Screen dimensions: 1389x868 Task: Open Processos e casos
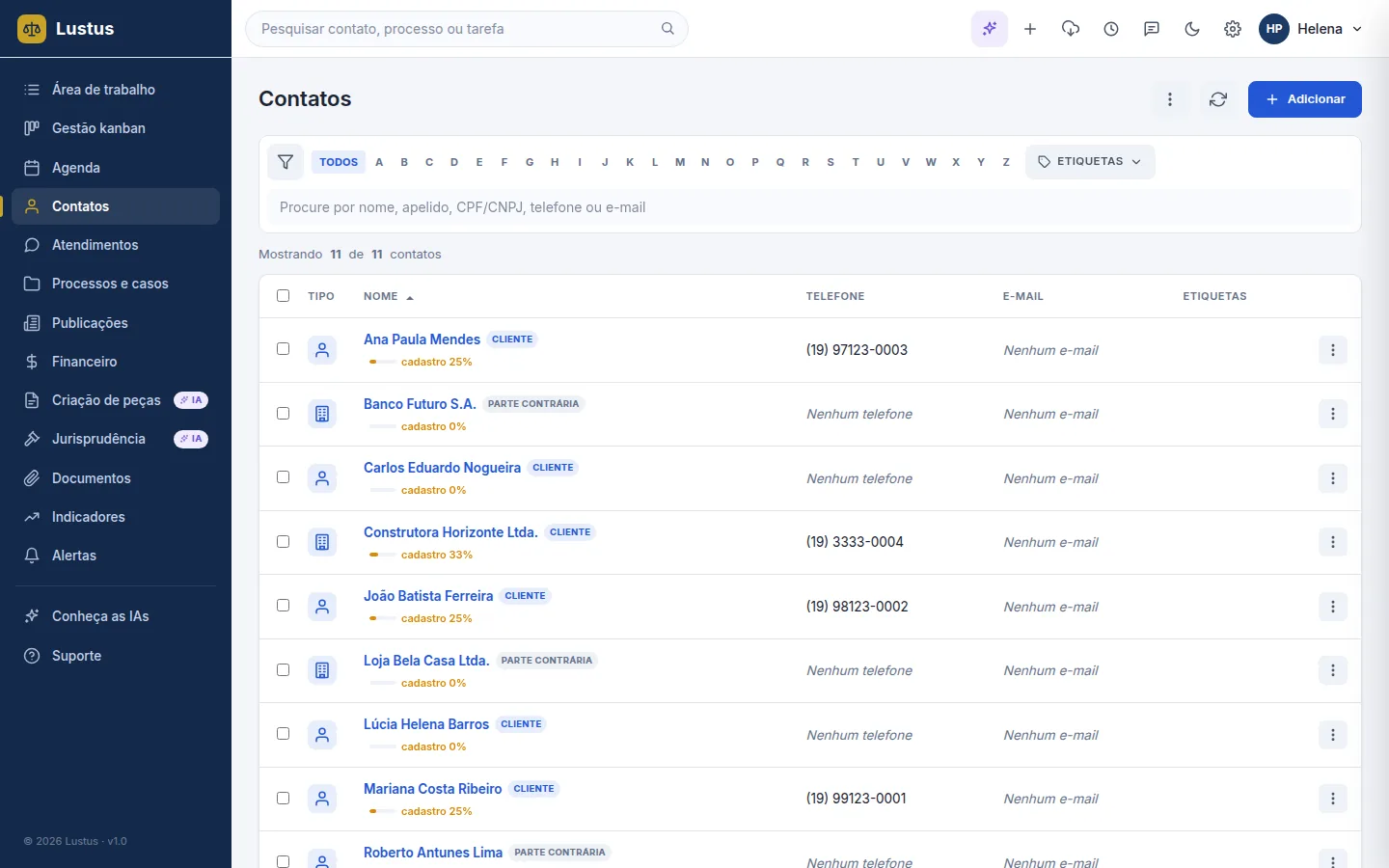point(116,284)
